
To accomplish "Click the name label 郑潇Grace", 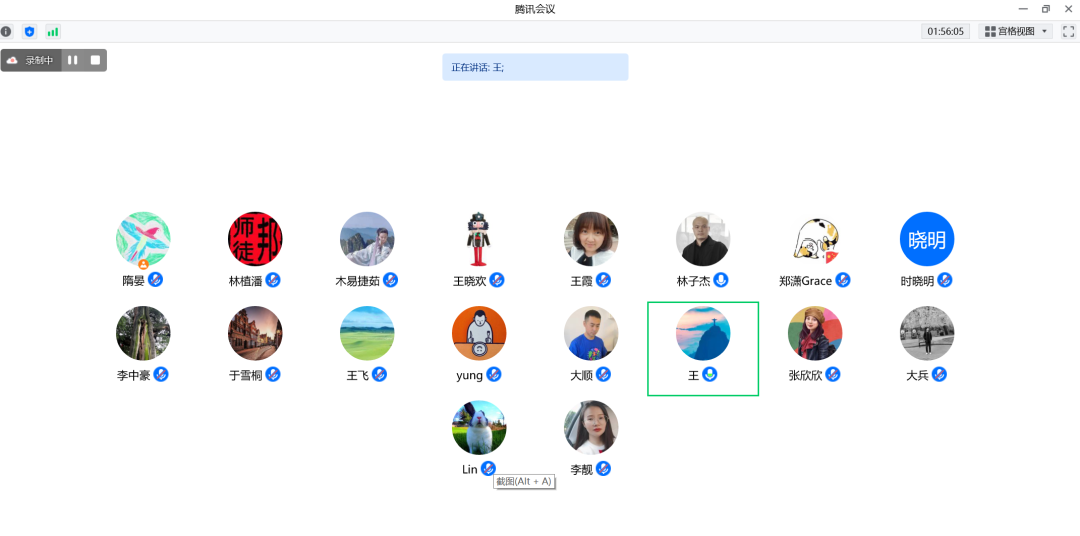I will [x=805, y=280].
